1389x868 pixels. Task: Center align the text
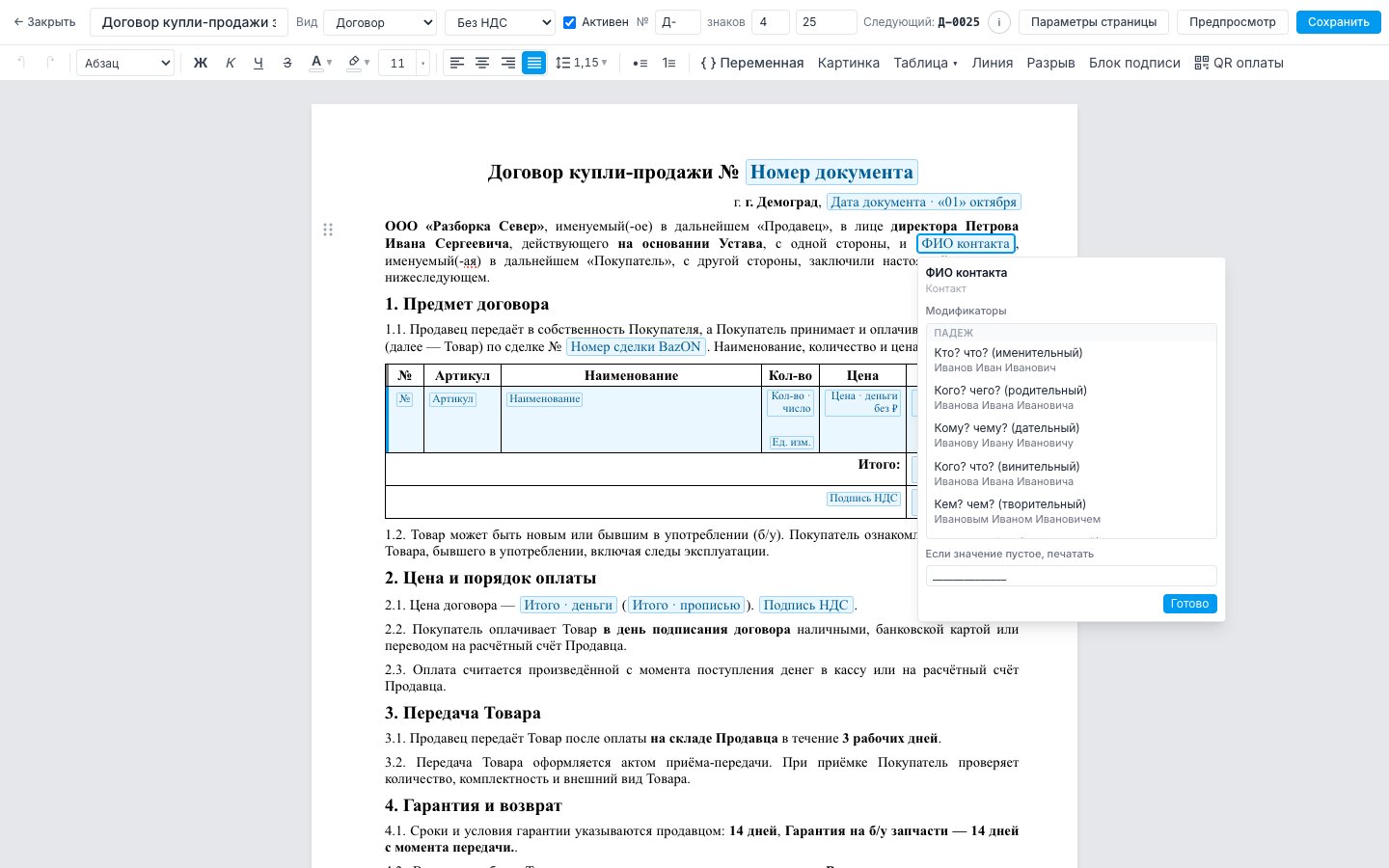[482, 63]
